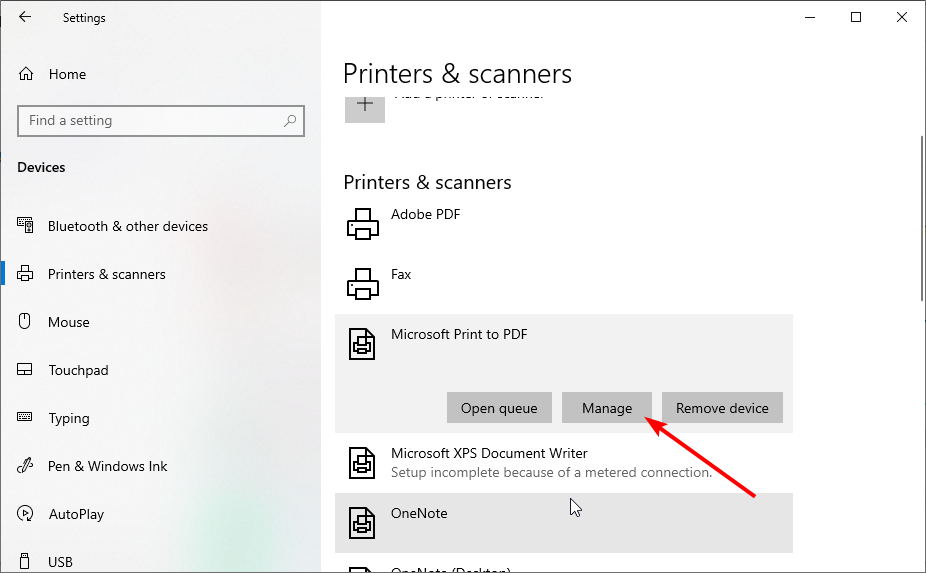
Task: Click the Adobe PDF printer icon
Action: coord(363,224)
